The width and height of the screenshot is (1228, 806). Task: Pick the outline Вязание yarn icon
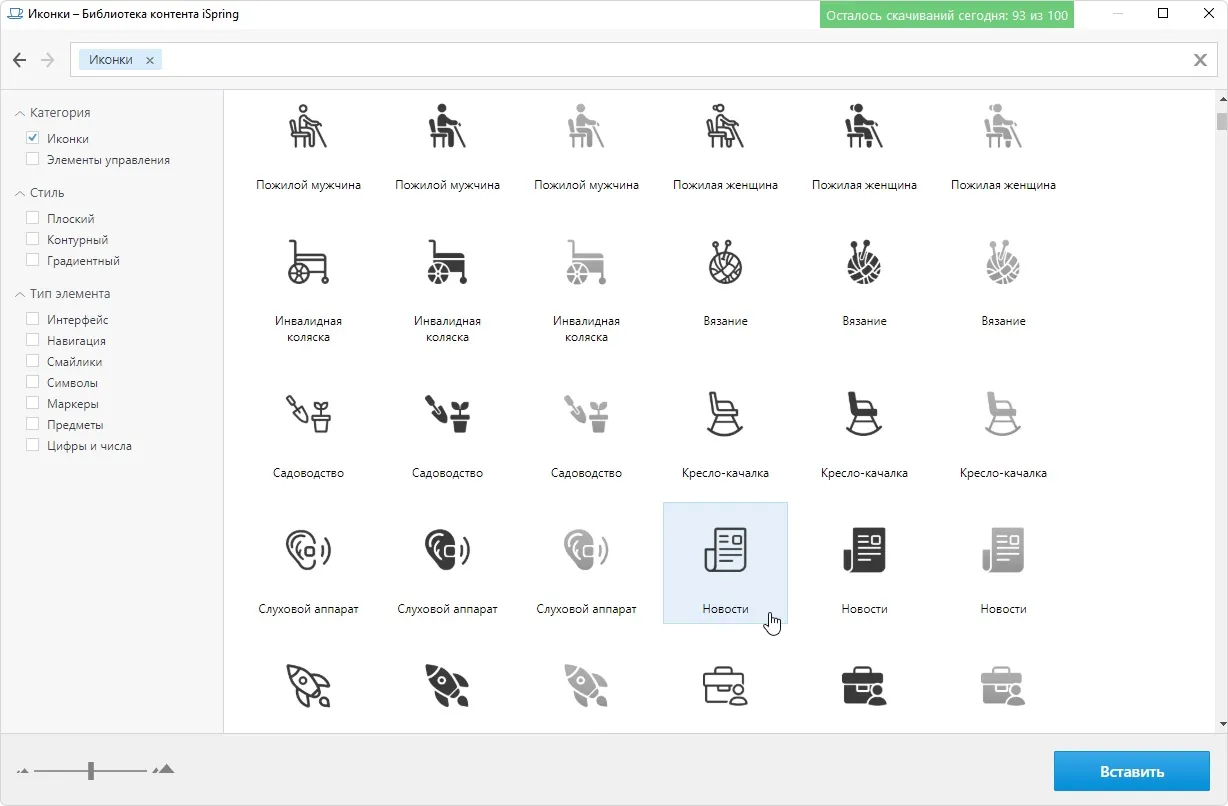click(x=725, y=262)
